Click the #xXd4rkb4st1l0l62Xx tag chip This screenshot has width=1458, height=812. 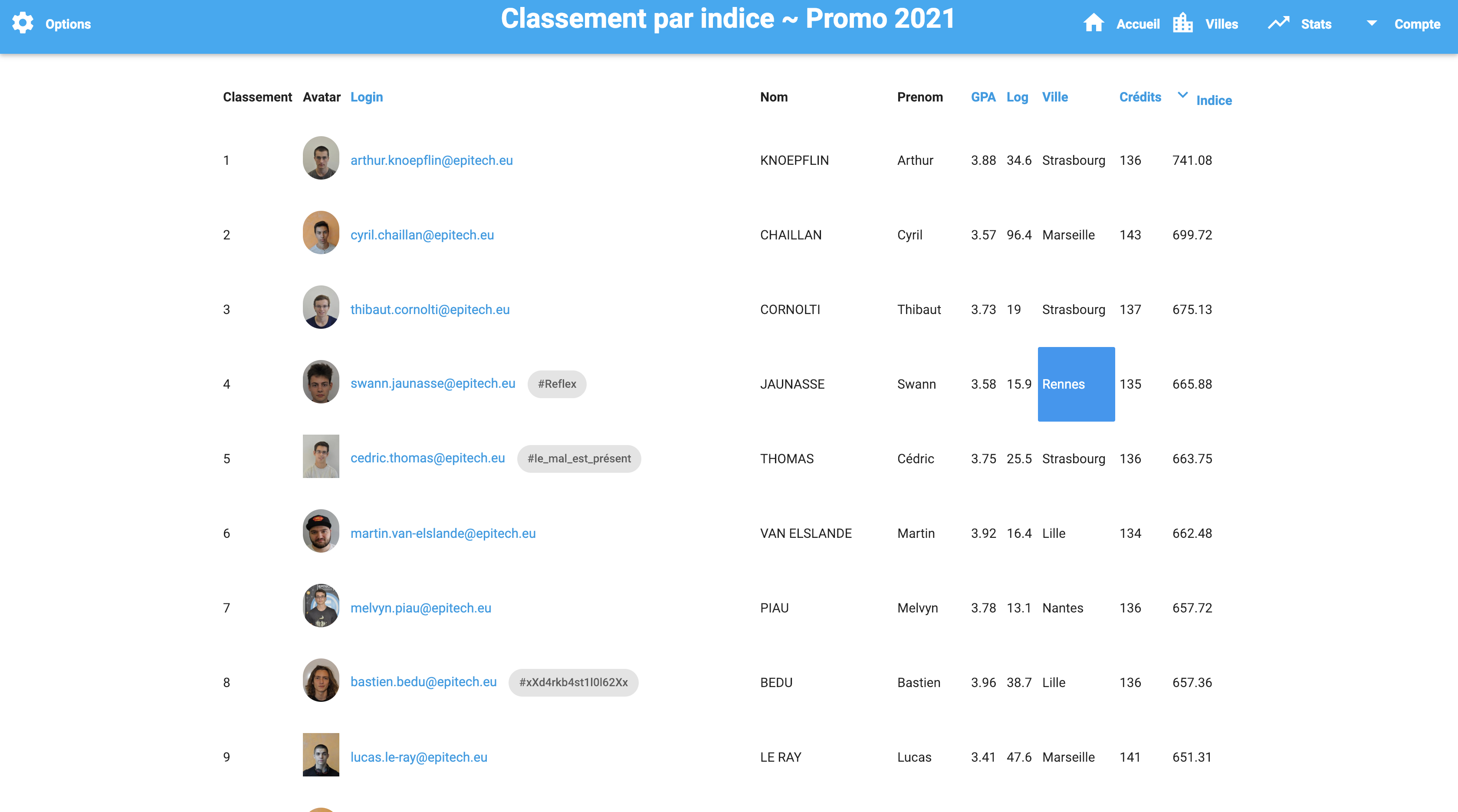click(x=573, y=682)
